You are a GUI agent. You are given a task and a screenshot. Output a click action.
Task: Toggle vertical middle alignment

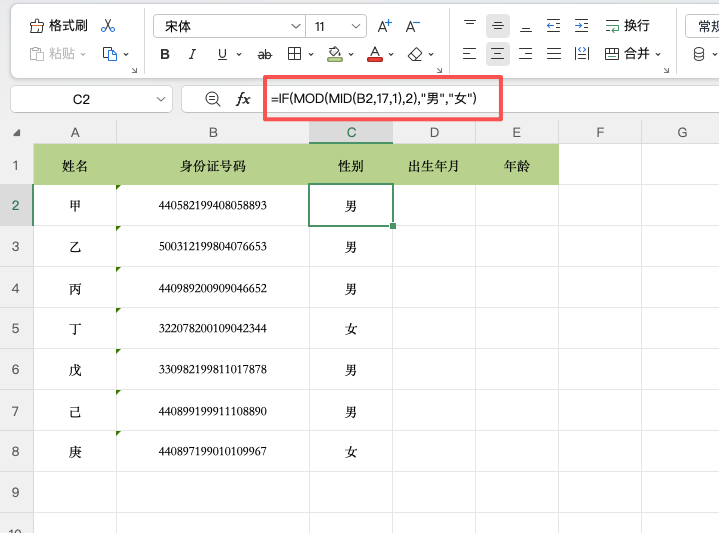[498, 26]
